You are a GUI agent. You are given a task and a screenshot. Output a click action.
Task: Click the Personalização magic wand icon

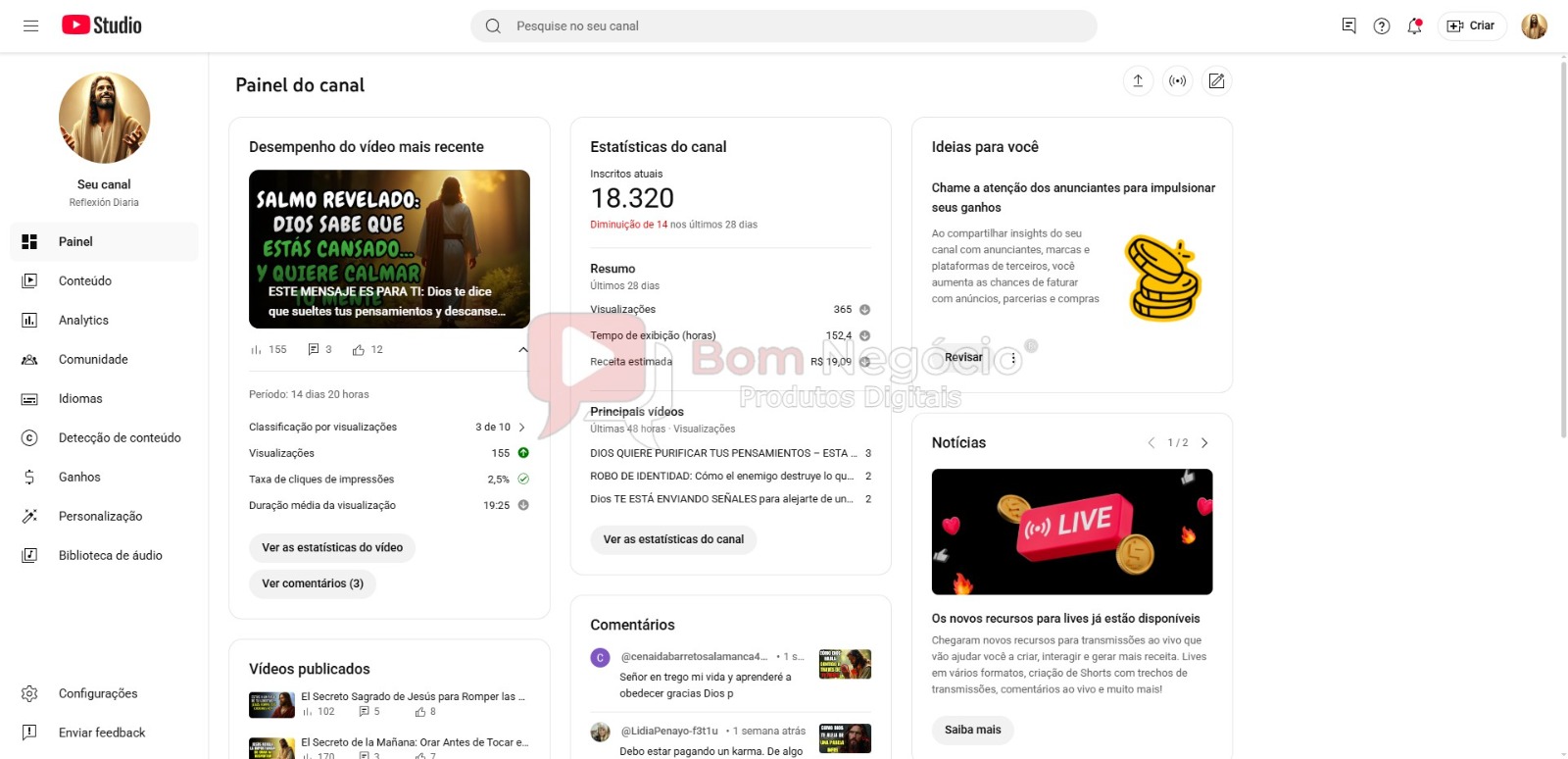(29, 516)
